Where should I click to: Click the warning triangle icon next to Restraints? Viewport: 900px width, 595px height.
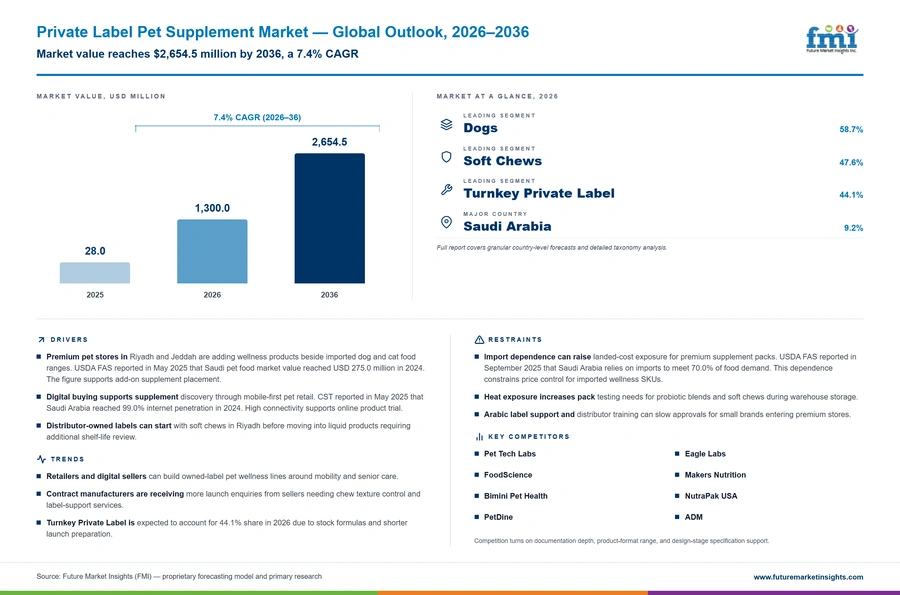[x=479, y=340]
